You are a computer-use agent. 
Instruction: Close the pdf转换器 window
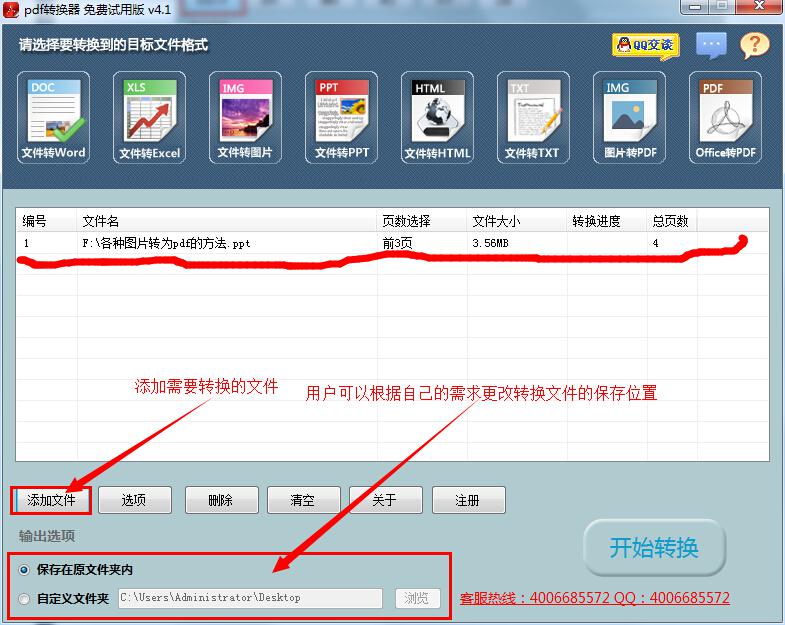click(759, 7)
